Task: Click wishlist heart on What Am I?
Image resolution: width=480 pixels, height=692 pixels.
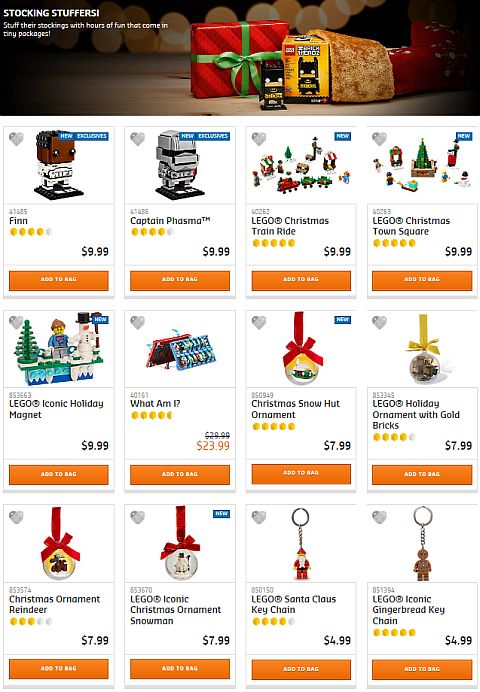Action: tap(137, 323)
